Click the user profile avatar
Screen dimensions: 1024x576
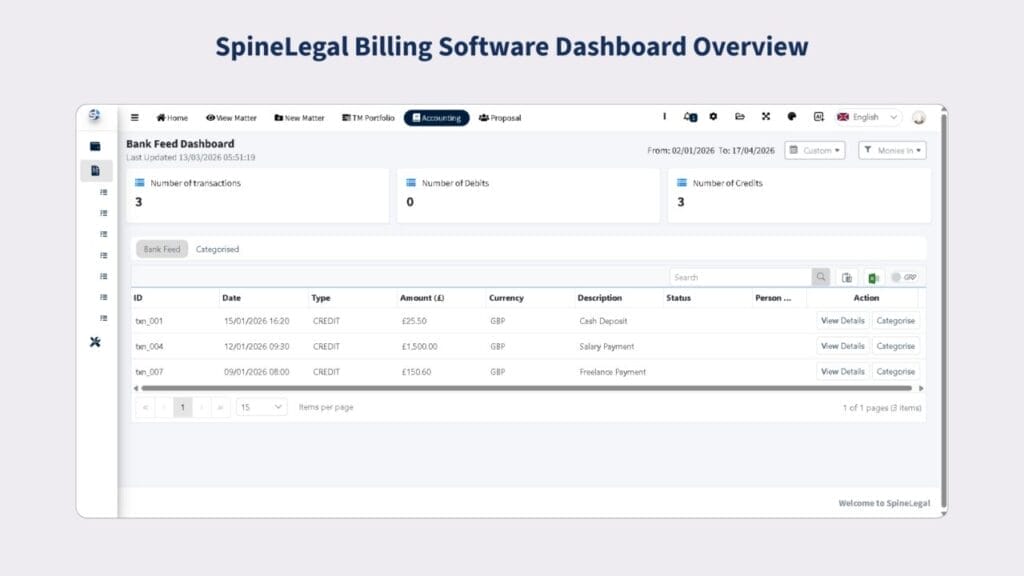tap(918, 118)
